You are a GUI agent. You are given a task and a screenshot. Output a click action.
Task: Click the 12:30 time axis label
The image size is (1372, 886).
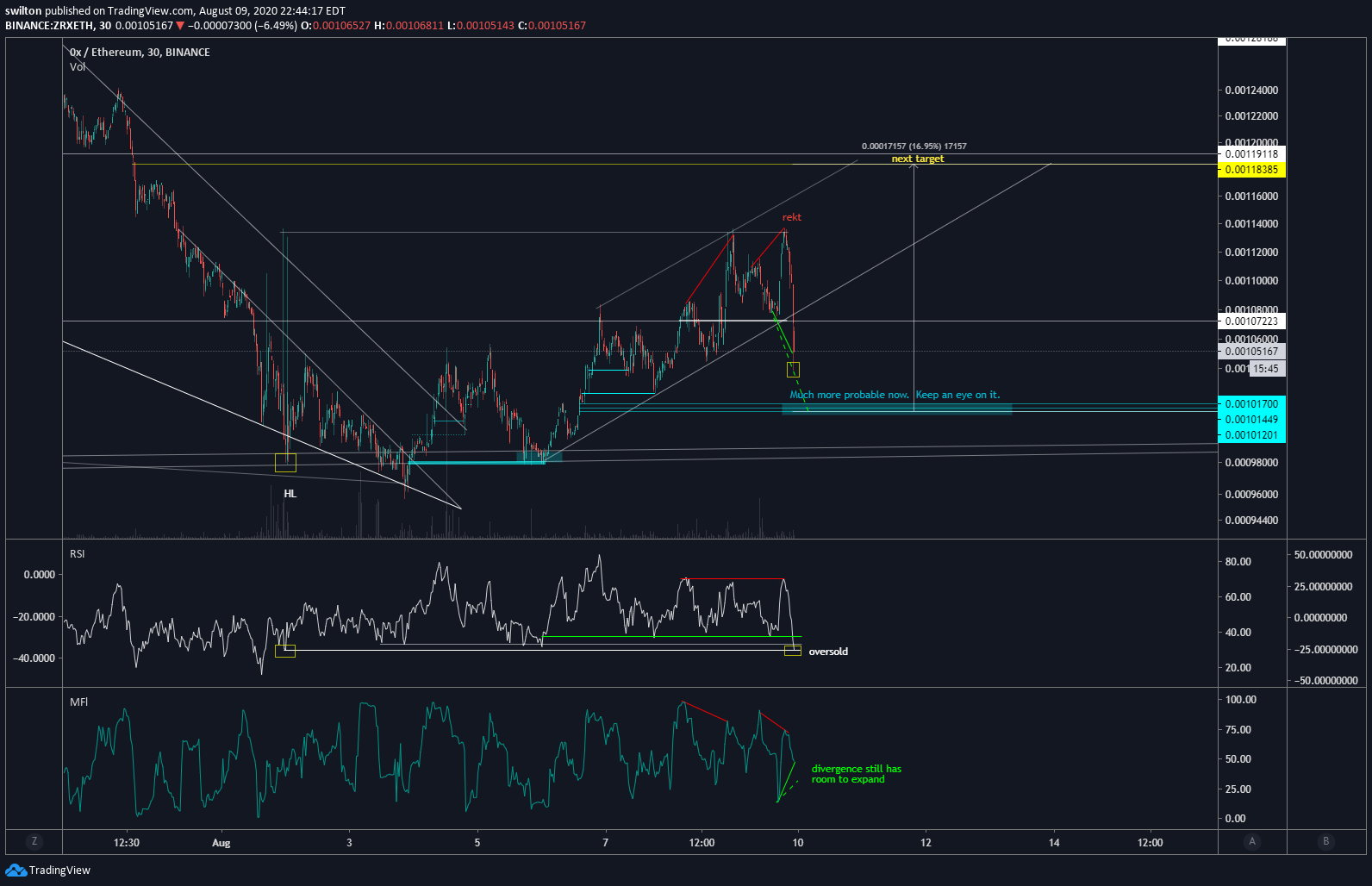tap(127, 843)
